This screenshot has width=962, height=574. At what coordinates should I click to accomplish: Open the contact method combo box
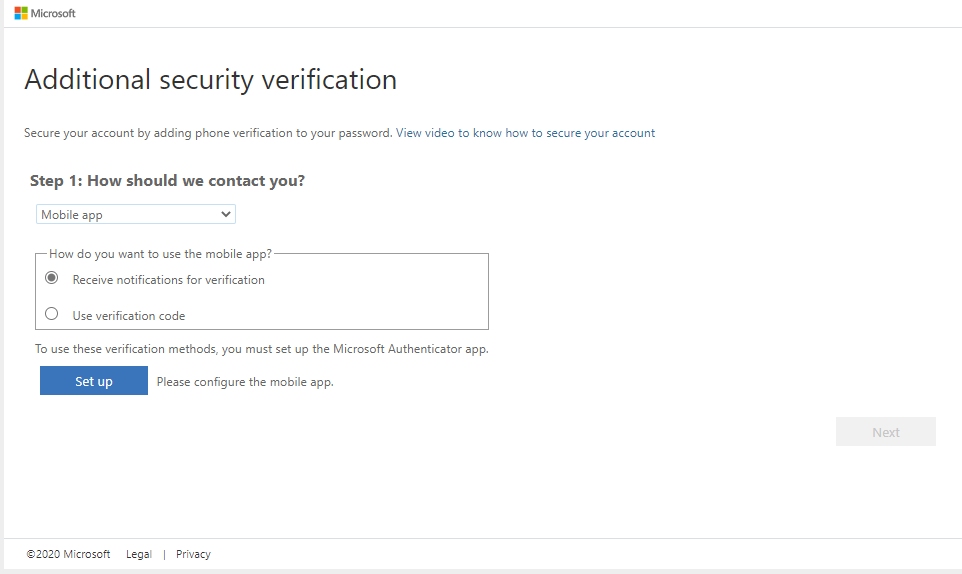[x=136, y=214]
